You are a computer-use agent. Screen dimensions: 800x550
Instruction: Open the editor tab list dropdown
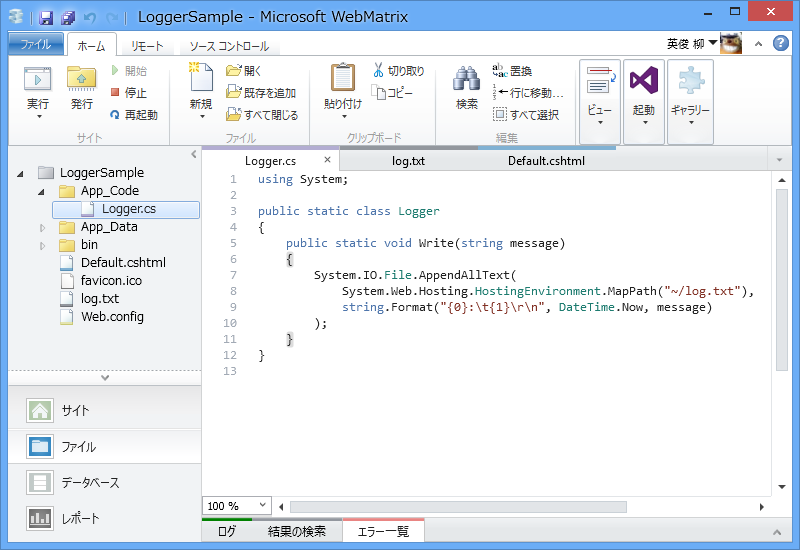[779, 160]
